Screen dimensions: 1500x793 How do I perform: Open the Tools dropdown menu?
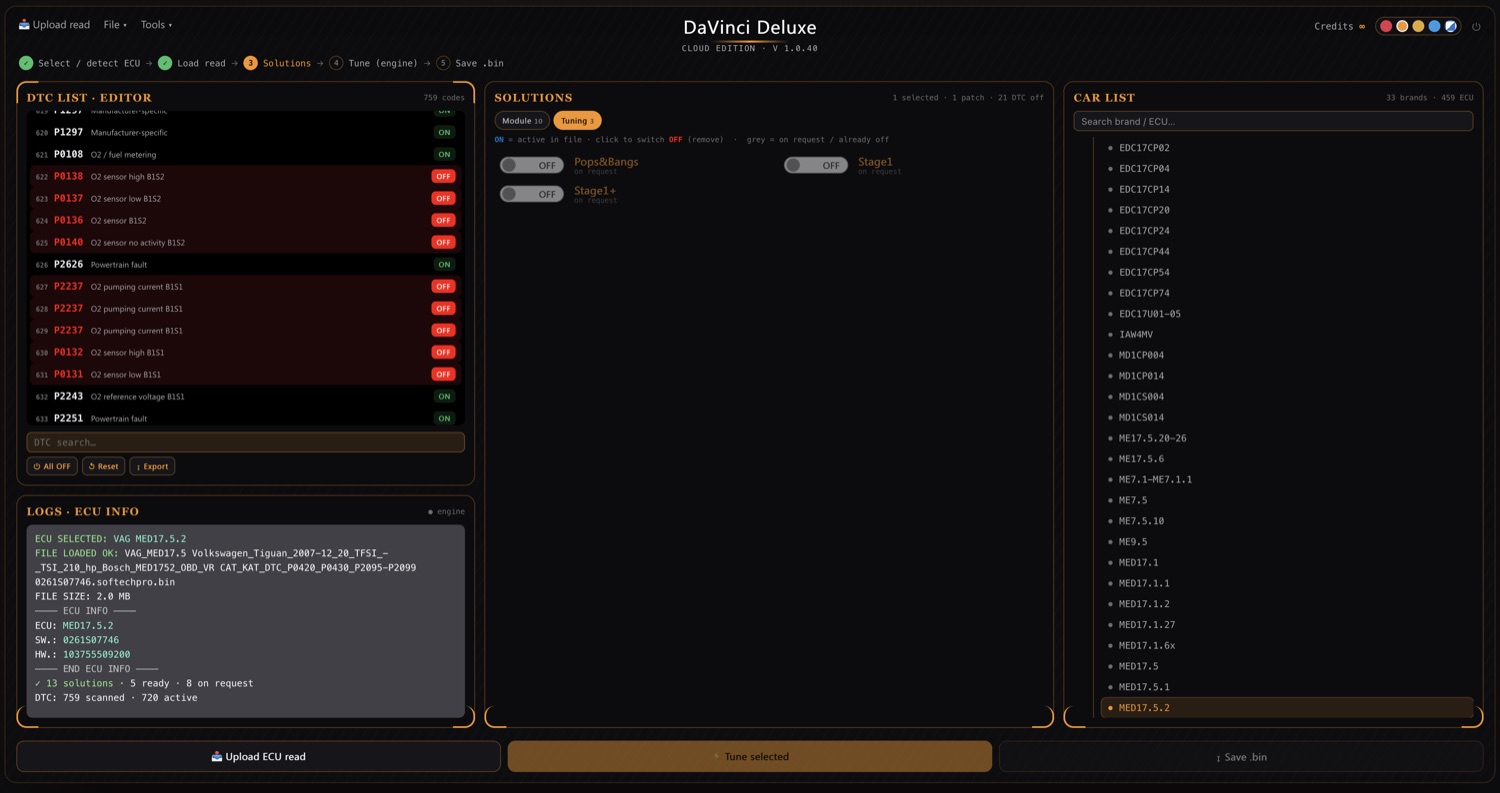(x=156, y=25)
